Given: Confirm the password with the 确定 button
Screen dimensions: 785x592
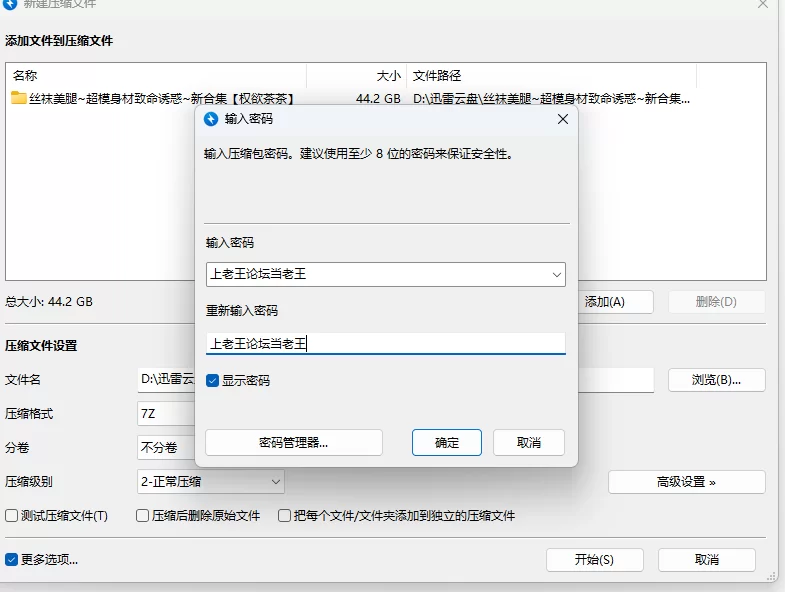Looking at the screenshot, I should [447, 443].
